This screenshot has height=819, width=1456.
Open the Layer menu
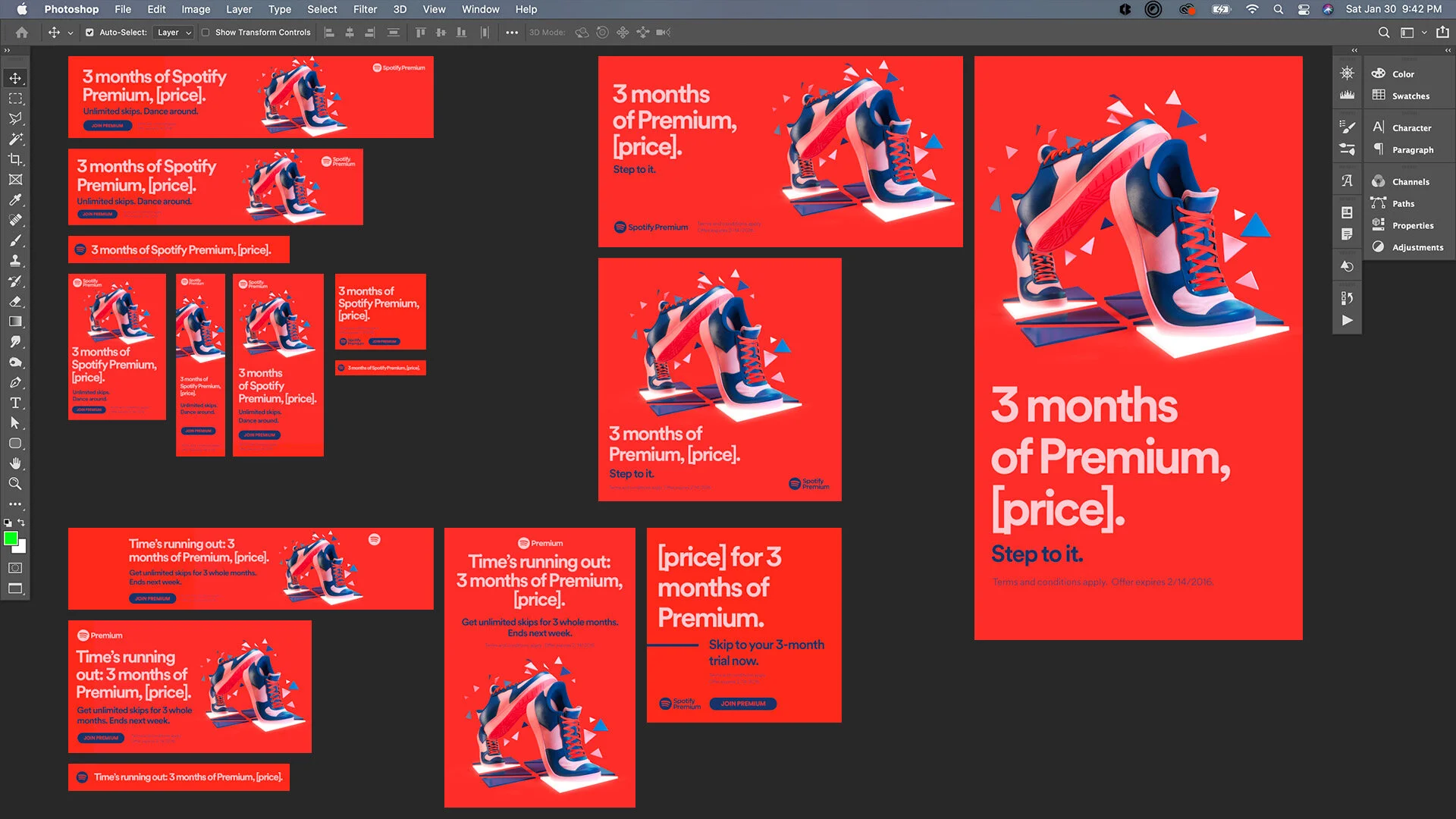pyautogui.click(x=239, y=9)
